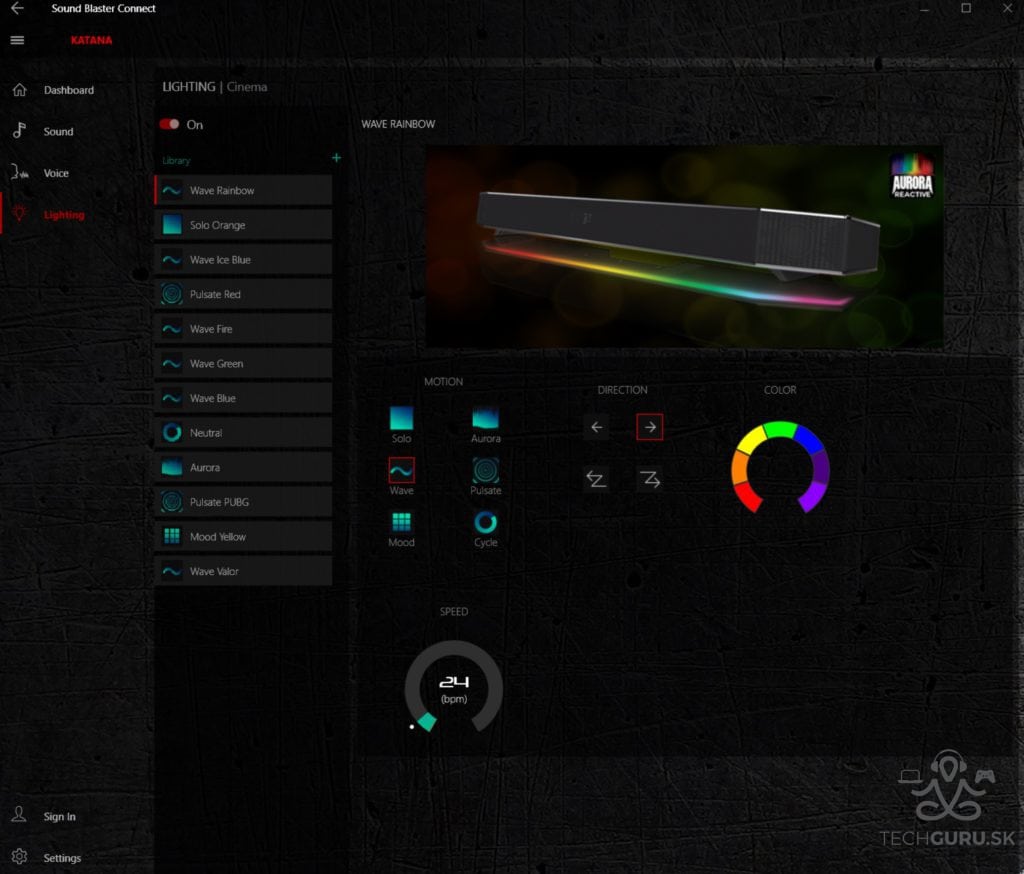
Task: Click the Voice icon in the sidebar
Action: (x=20, y=172)
